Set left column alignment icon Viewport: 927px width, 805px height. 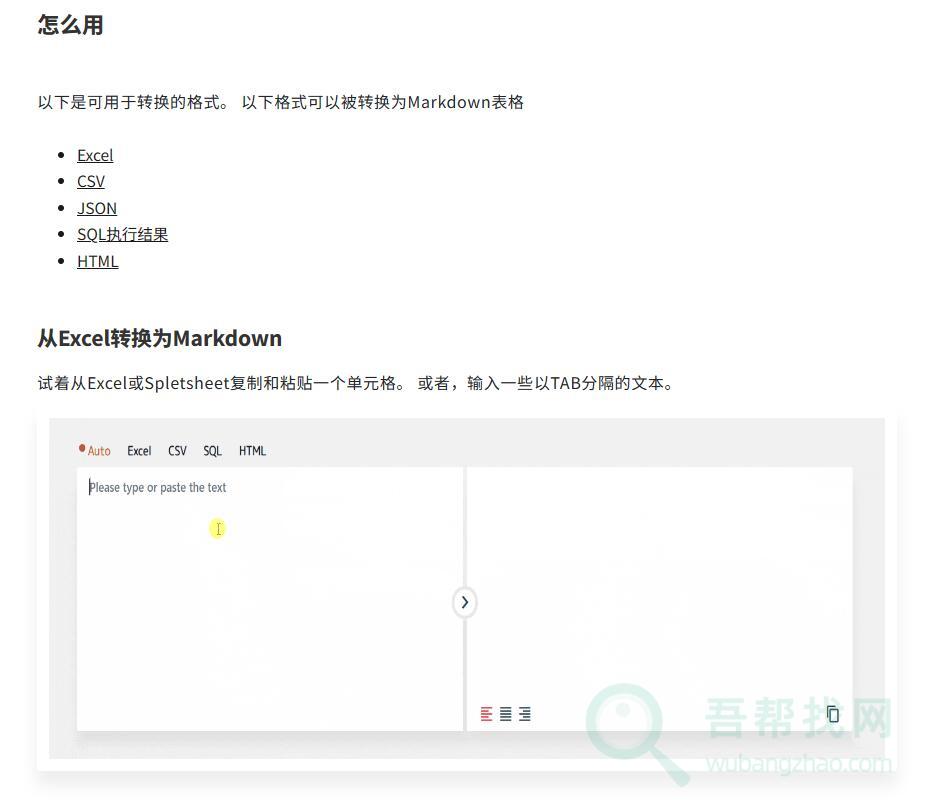486,714
